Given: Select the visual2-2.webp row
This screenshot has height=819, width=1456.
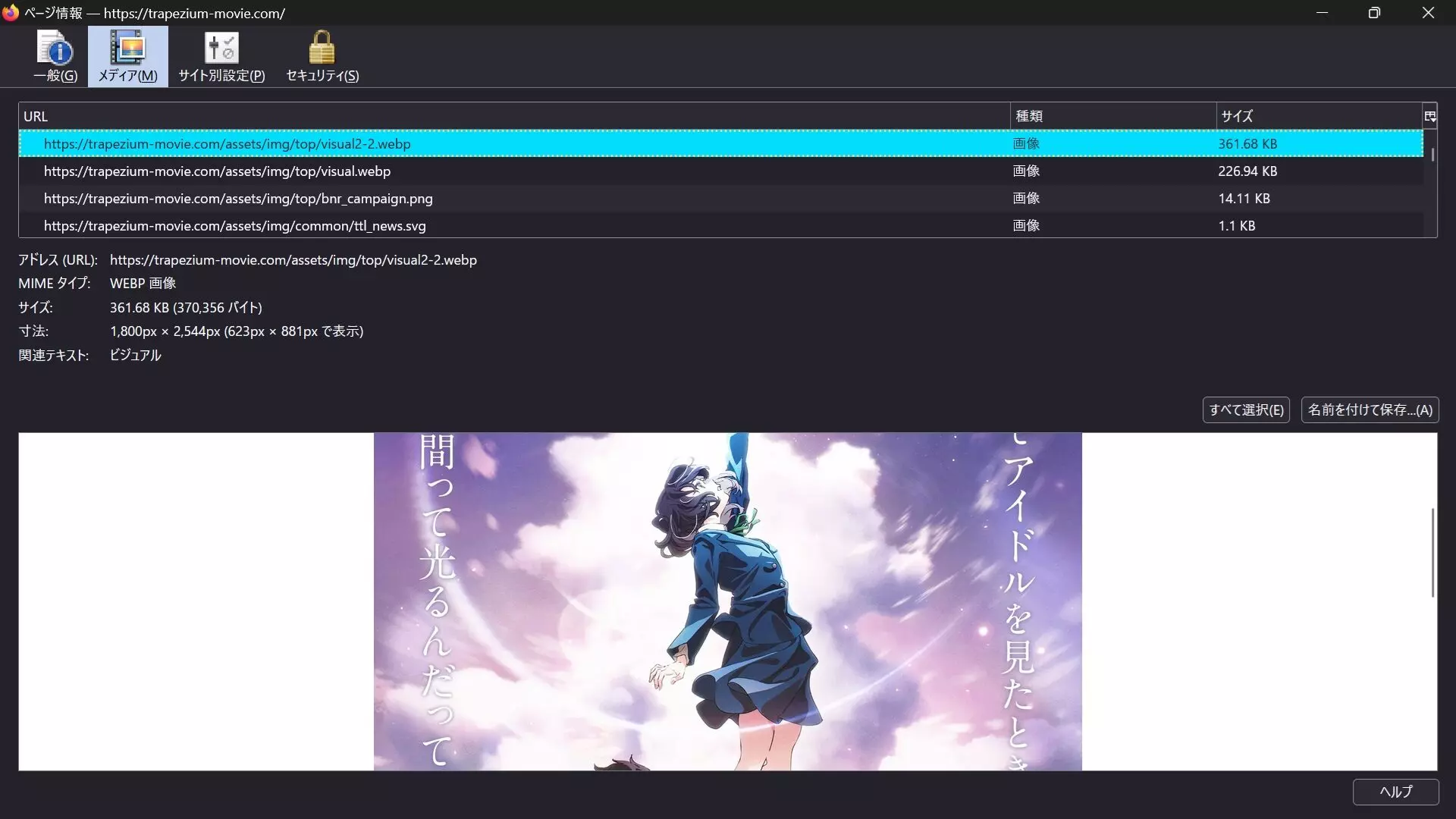Looking at the screenshot, I should [x=720, y=143].
